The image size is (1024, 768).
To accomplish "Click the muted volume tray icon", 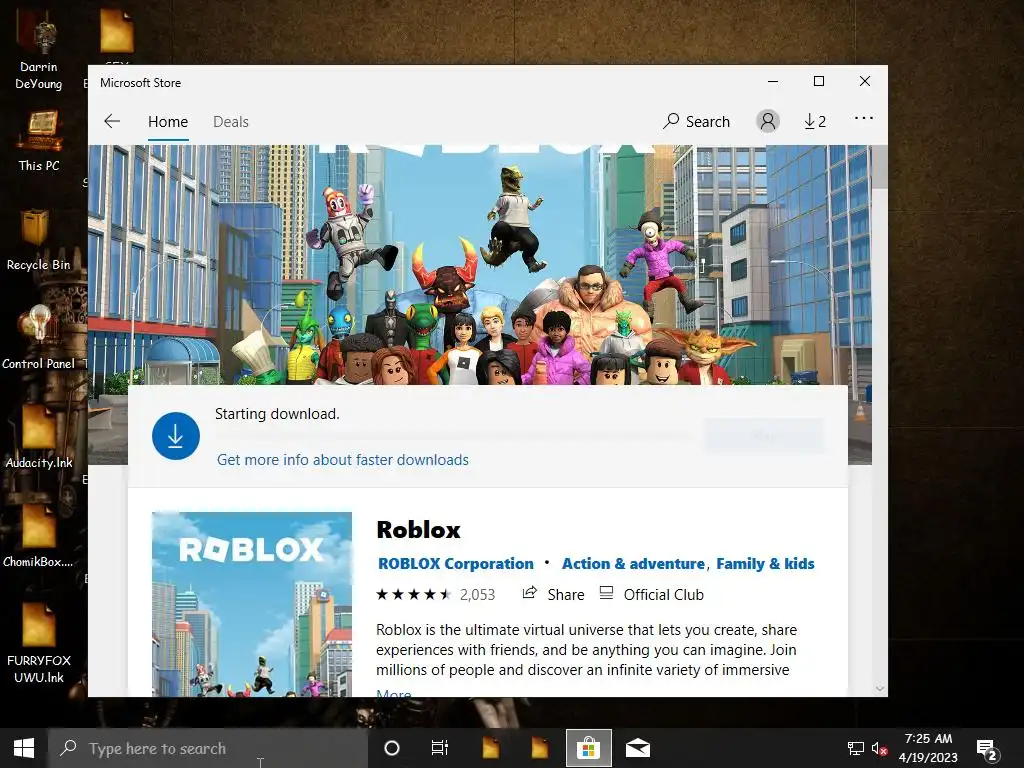I will 879,749.
